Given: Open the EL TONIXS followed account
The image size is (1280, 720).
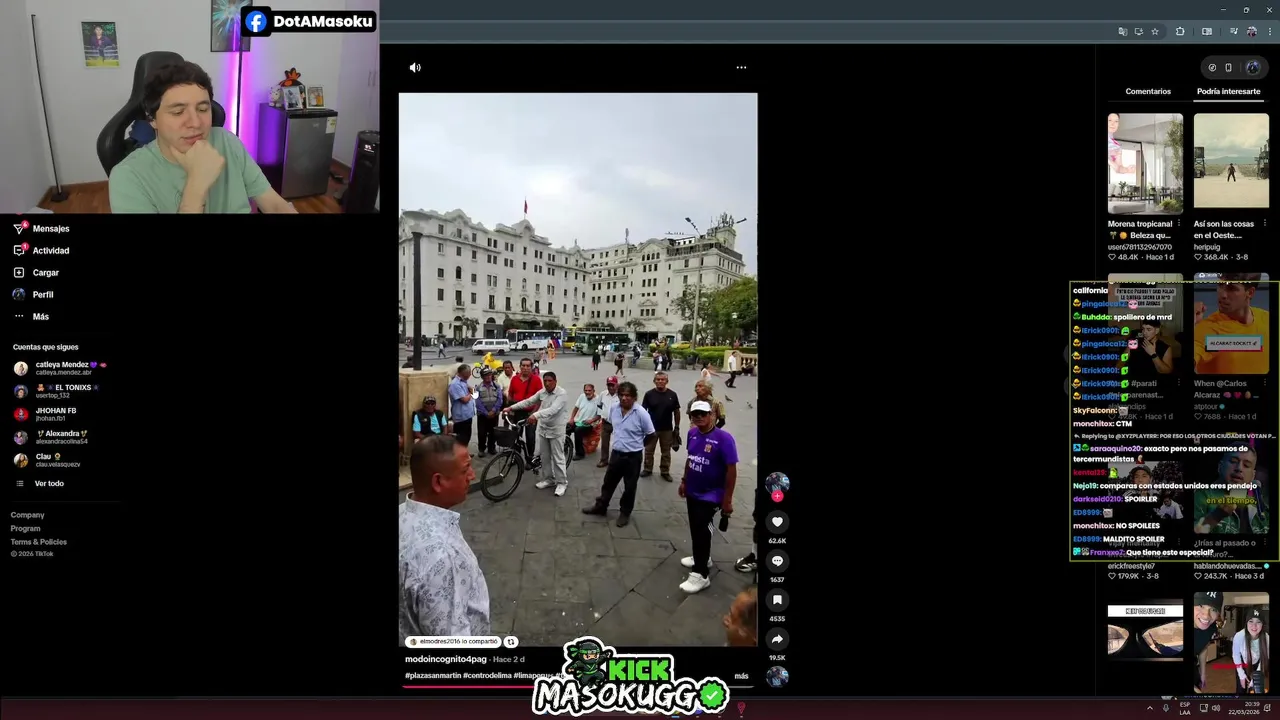Looking at the screenshot, I should coord(56,391).
